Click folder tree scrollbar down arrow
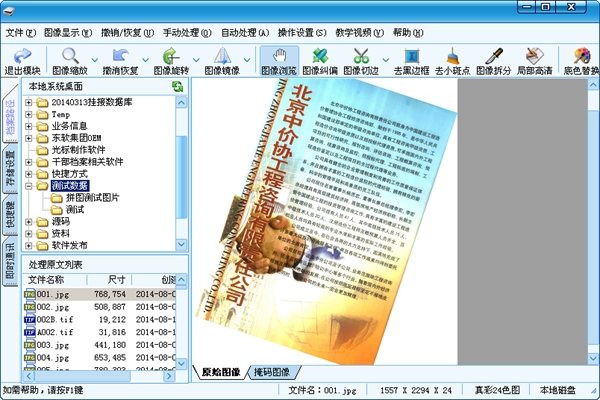 [181, 244]
